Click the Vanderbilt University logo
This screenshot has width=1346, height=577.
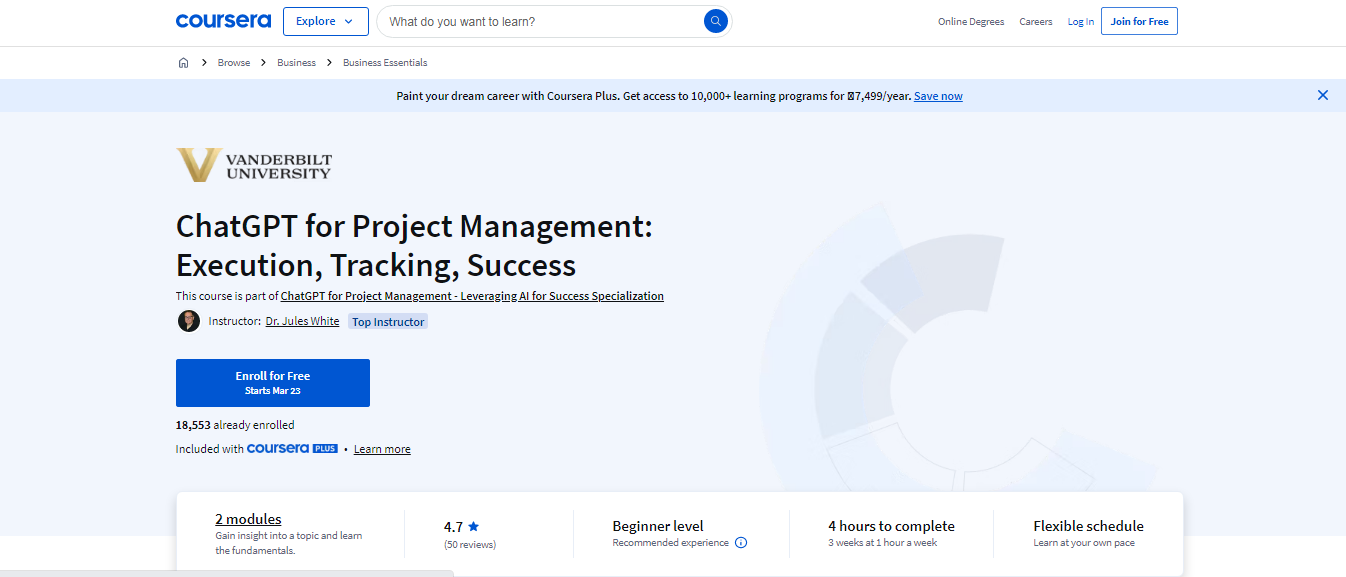pyautogui.click(x=254, y=166)
